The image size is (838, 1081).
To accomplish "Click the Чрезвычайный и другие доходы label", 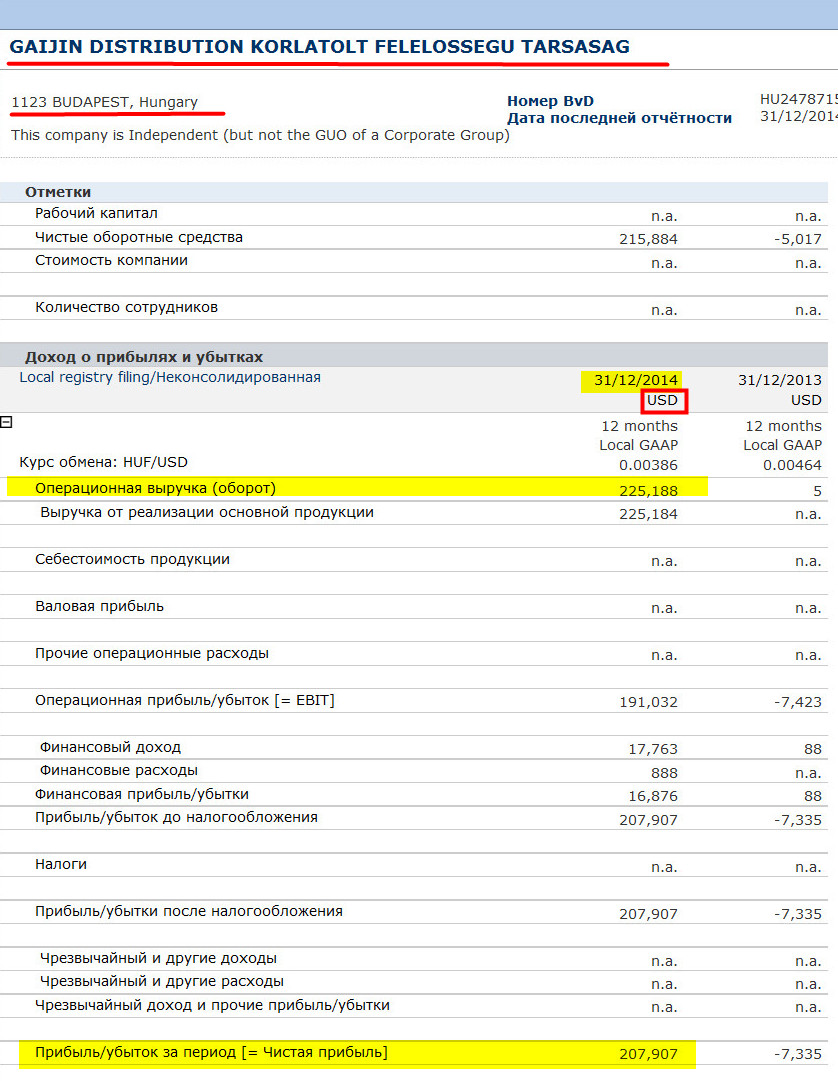I will (159, 958).
